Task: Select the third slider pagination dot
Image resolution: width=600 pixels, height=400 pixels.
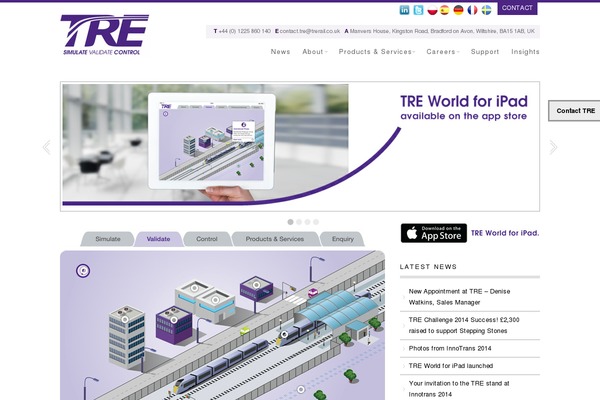Action: coord(307,222)
